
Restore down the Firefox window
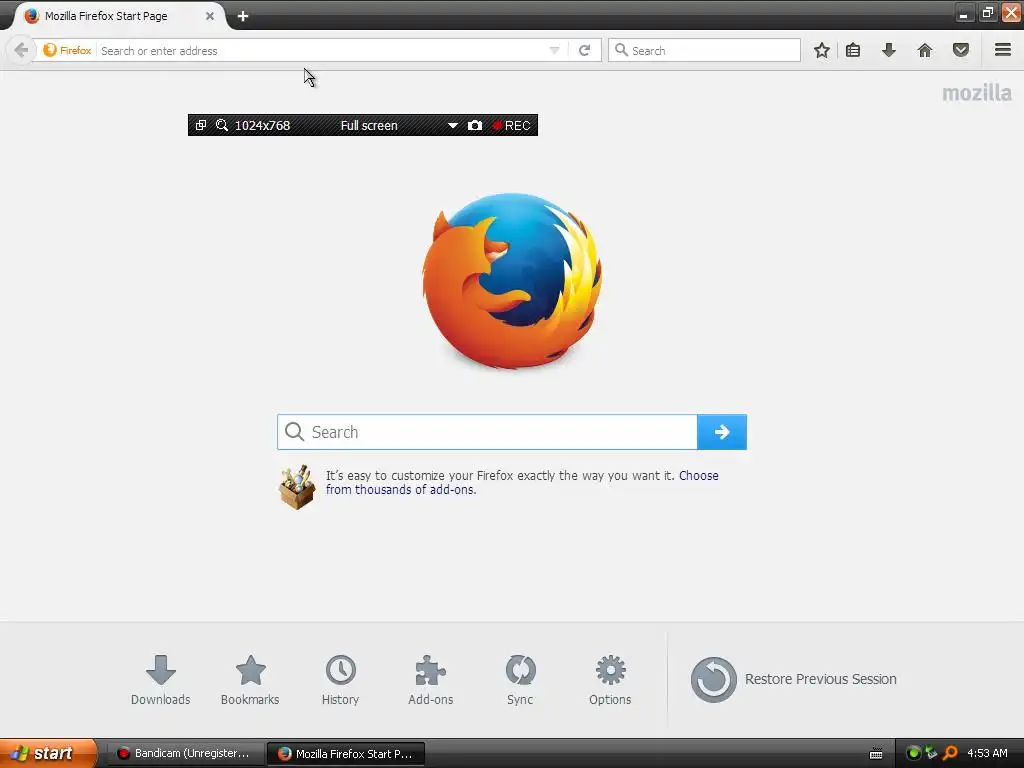coord(987,13)
